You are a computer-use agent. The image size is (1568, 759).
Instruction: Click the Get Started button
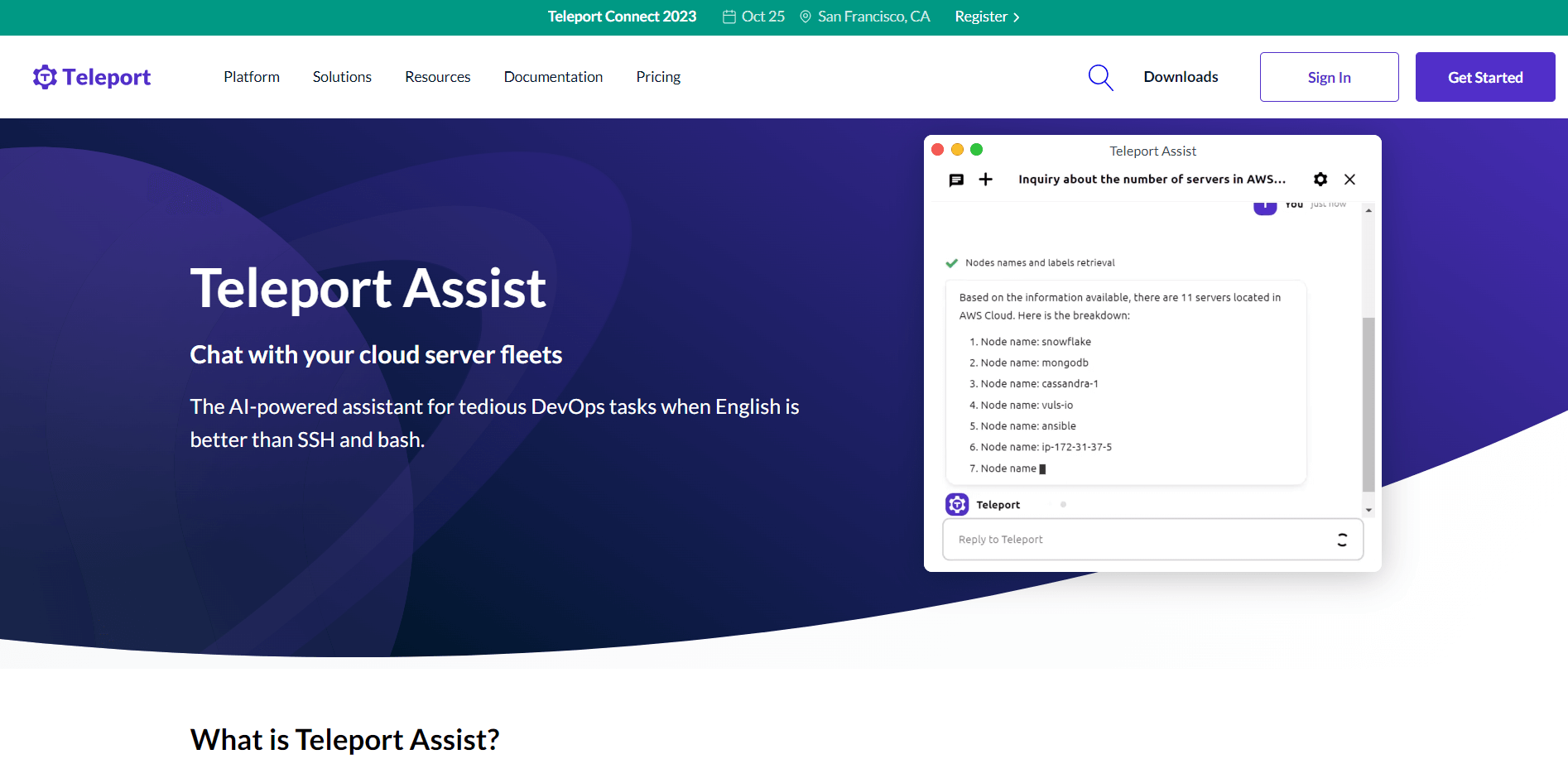[x=1484, y=76]
